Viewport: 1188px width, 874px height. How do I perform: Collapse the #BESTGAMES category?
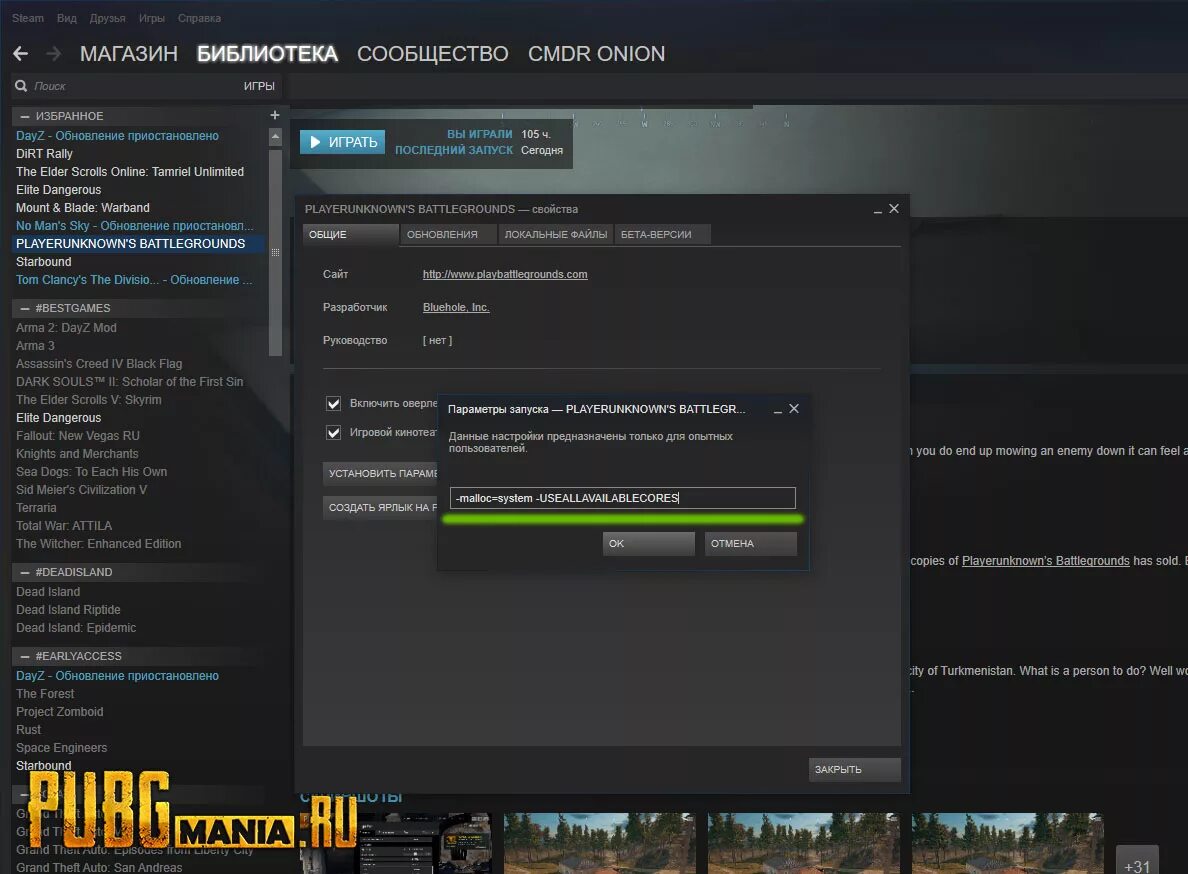tap(25, 308)
